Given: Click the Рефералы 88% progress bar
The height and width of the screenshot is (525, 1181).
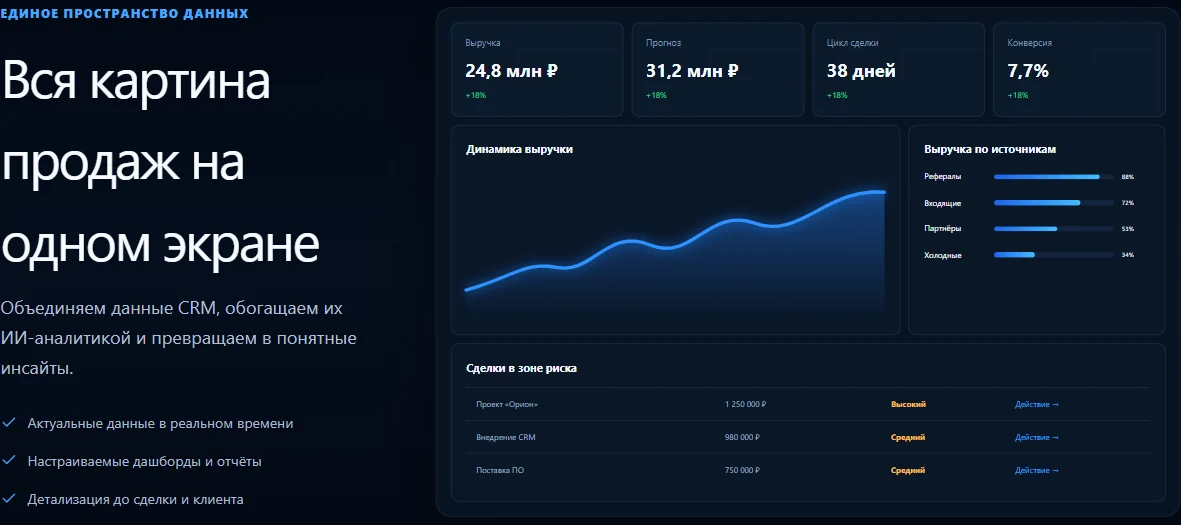Looking at the screenshot, I should [1053, 177].
